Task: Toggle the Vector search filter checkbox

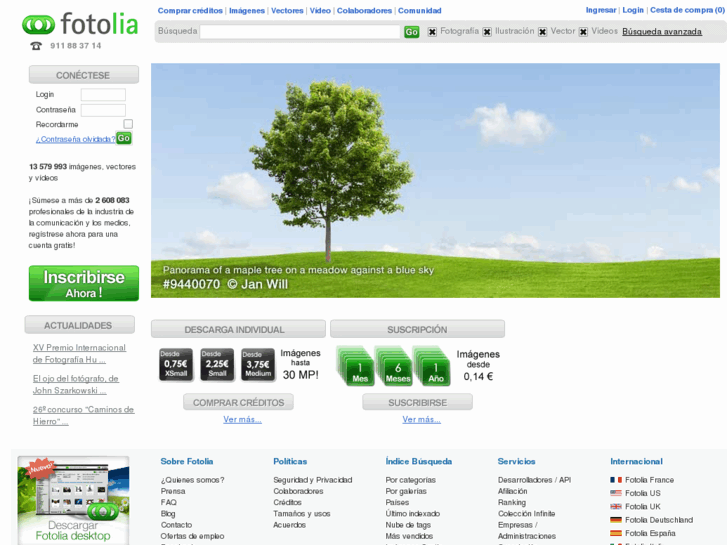Action: point(542,32)
